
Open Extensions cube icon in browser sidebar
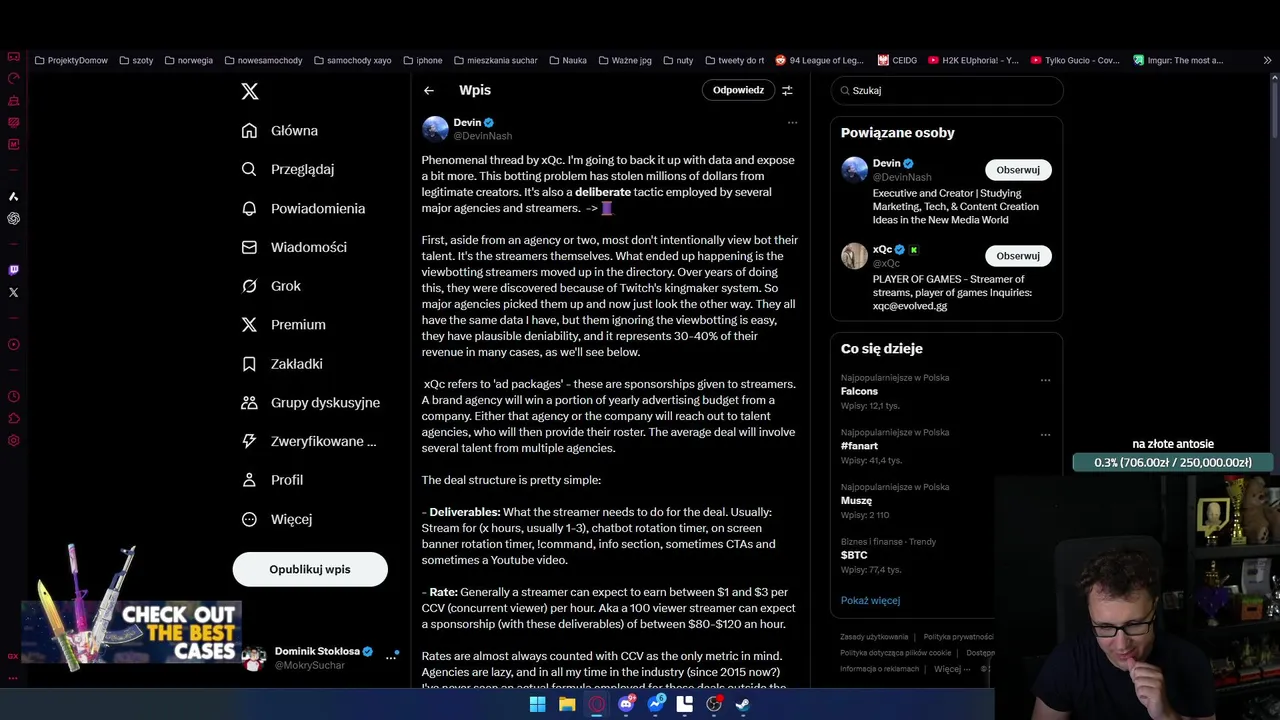(x=13, y=419)
